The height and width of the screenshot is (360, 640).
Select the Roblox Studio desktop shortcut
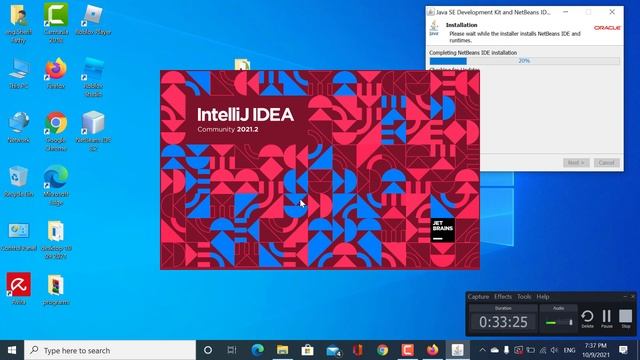pos(93,78)
